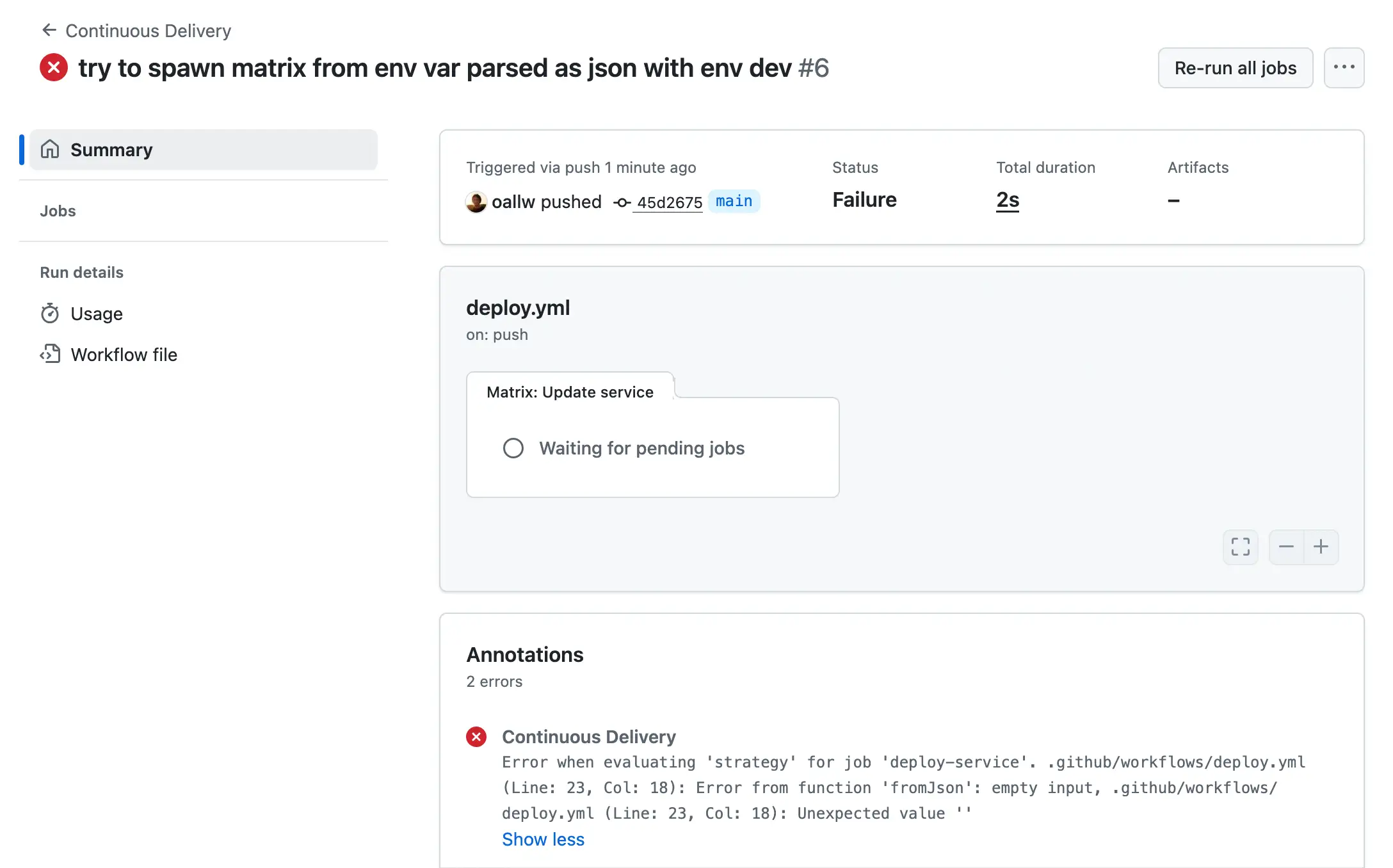Click the back arrow to Continuous Delivery
Viewport: 1393px width, 868px height.
[49, 30]
